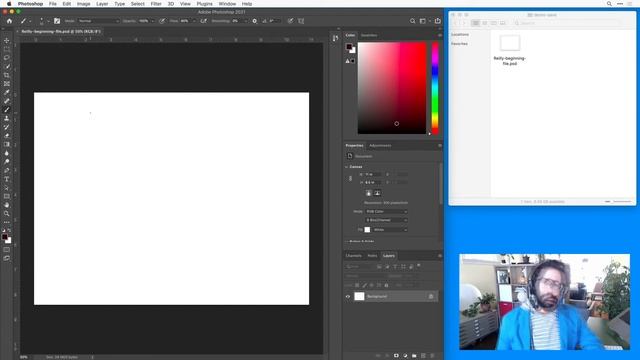640x360 pixels.
Task: Open the brush blending Mode dropdown
Action: pyautogui.click(x=98, y=21)
